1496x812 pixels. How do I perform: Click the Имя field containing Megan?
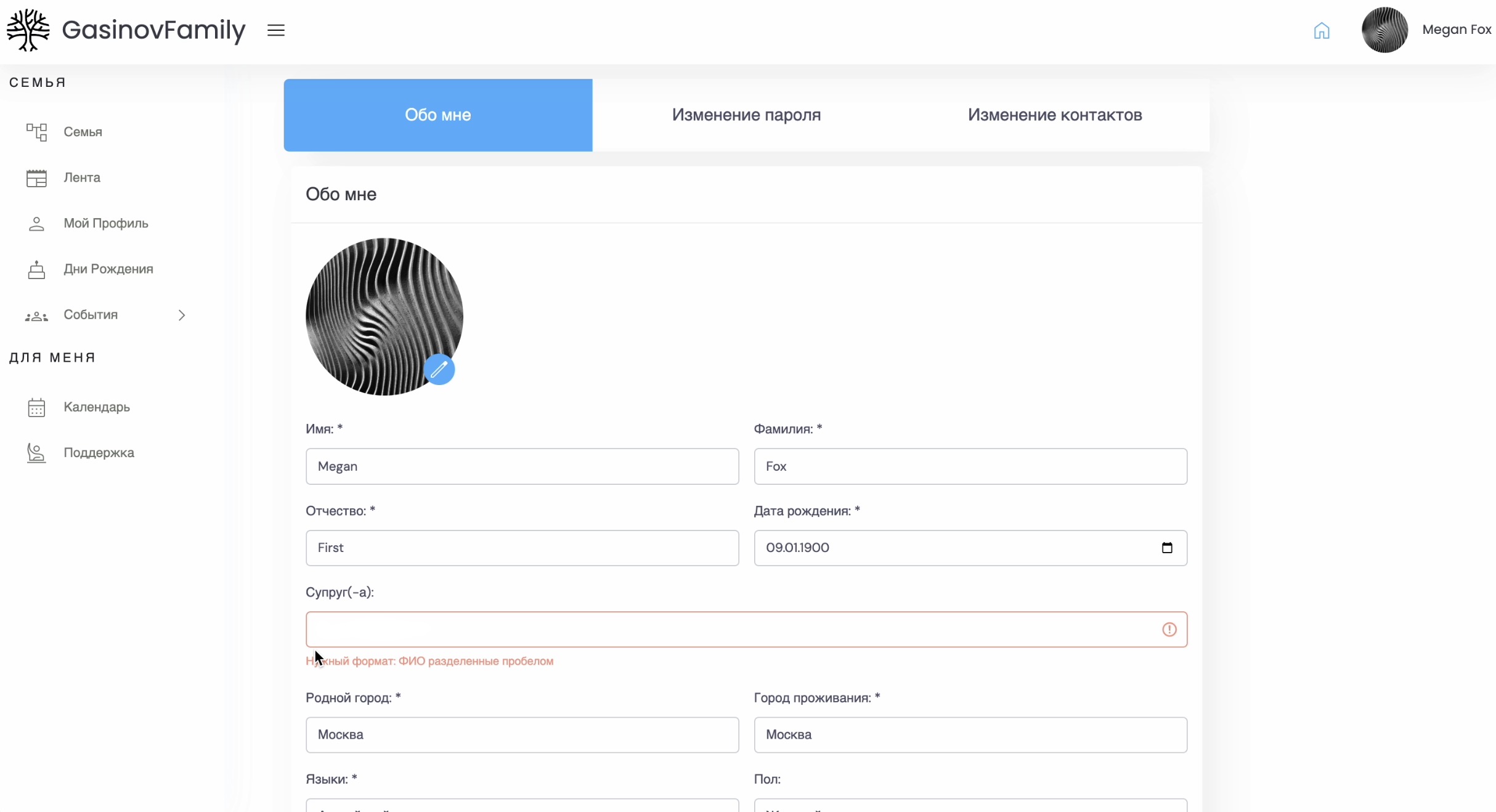522,466
